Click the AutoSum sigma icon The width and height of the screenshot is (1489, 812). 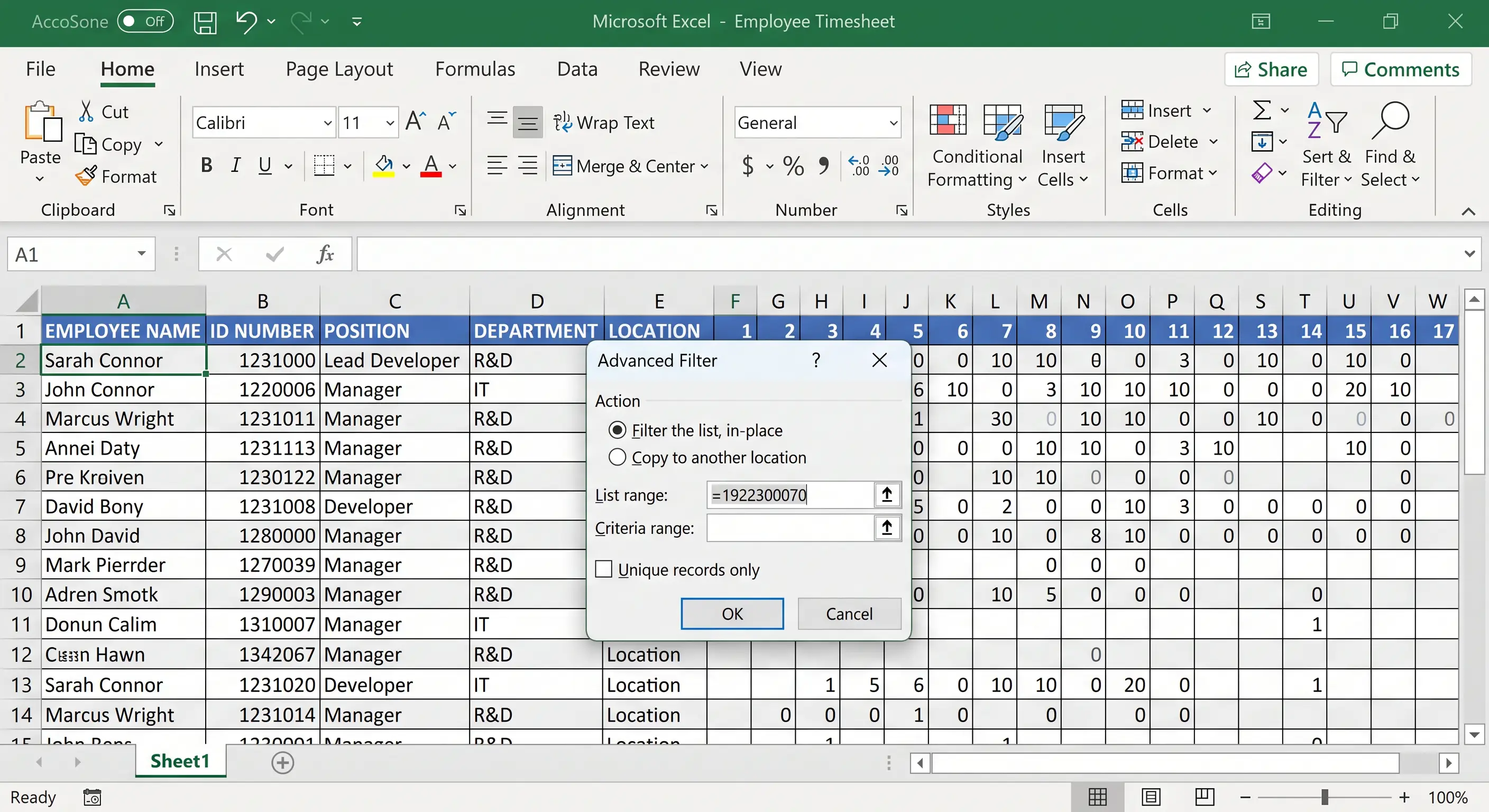tap(1262, 110)
